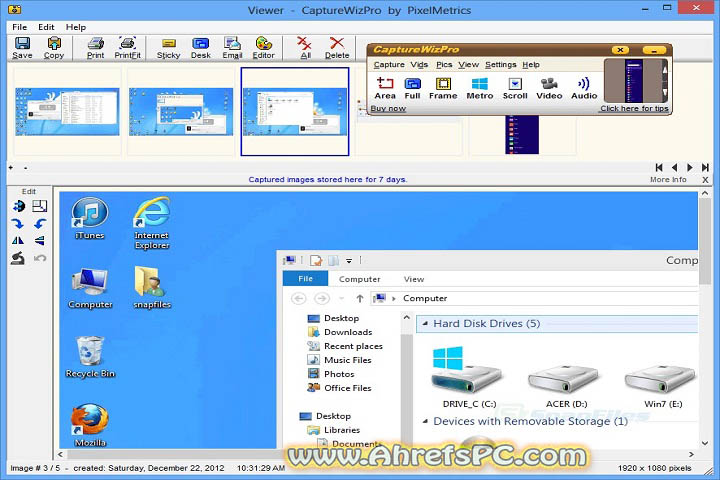Open the Edit menu in Viewer
This screenshot has width=720, height=480.
tap(46, 27)
